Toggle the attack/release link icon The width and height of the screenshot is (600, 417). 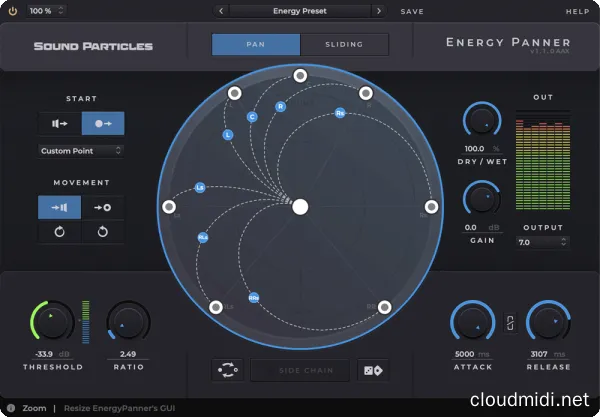pos(510,323)
